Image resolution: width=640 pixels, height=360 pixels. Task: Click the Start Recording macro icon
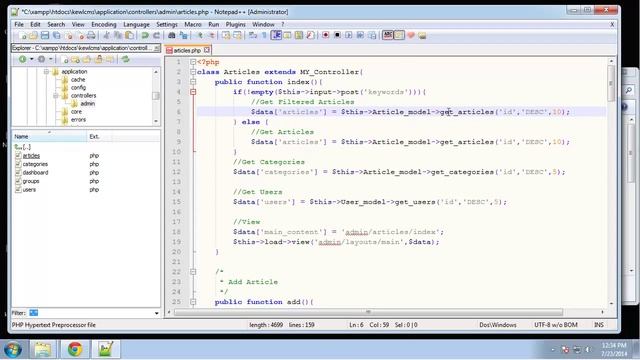[325, 36]
